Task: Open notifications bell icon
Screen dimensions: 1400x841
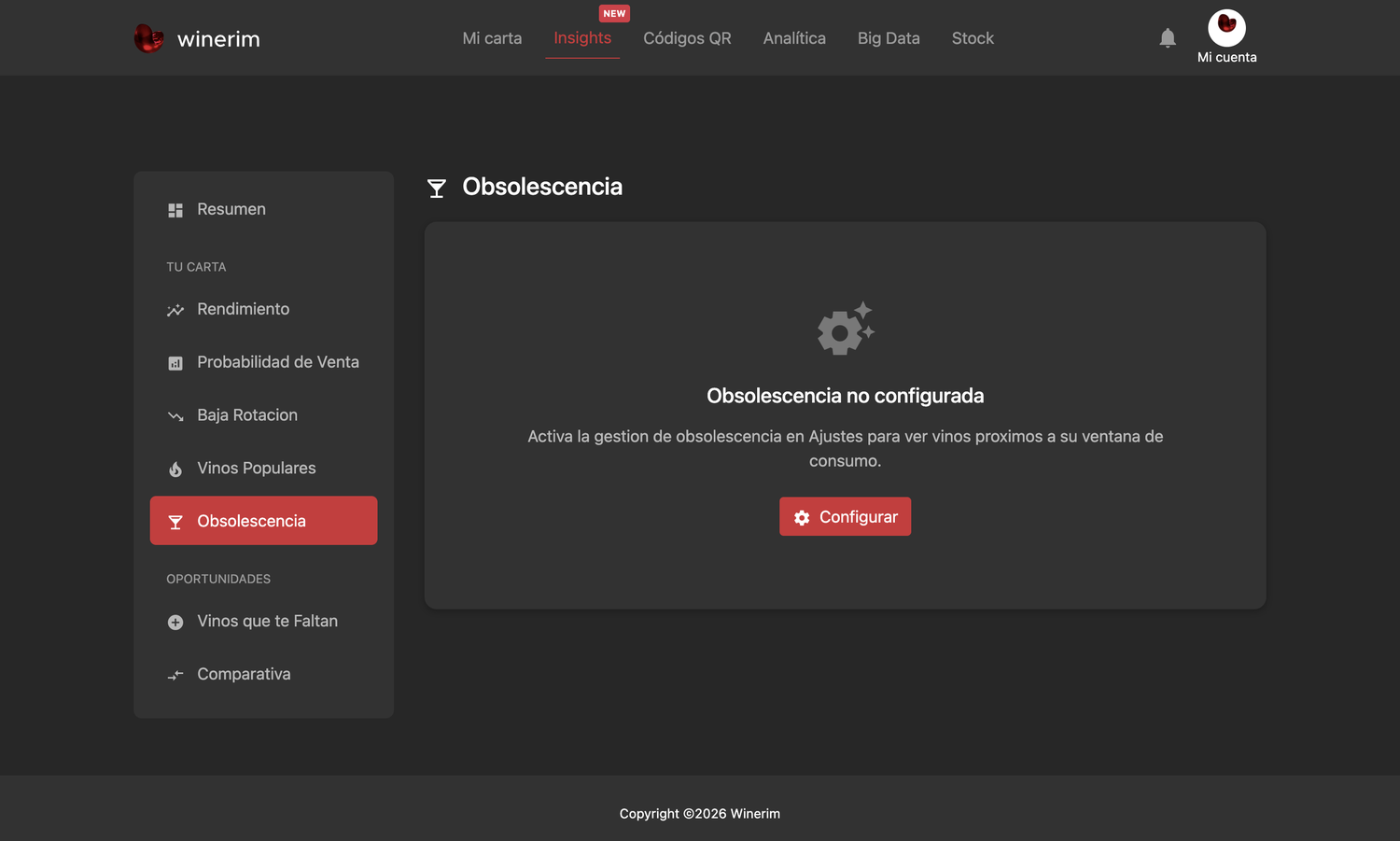Action: point(1168,37)
